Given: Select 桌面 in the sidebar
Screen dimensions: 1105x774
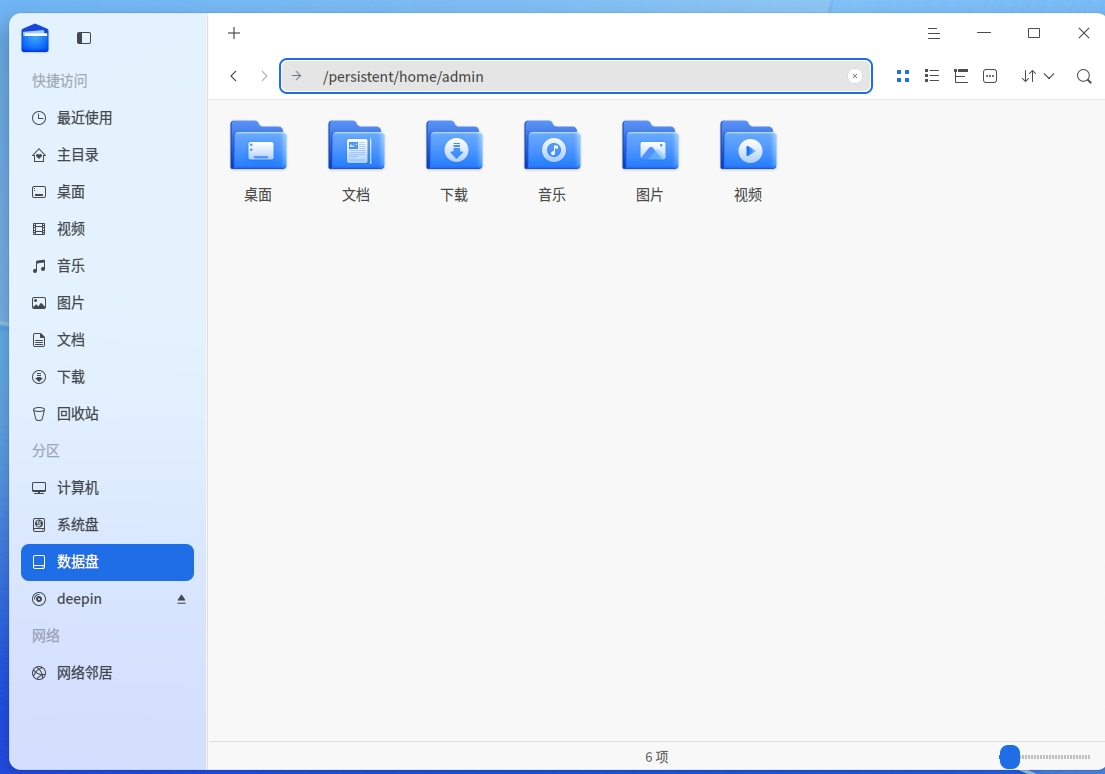Looking at the screenshot, I should pos(107,192).
